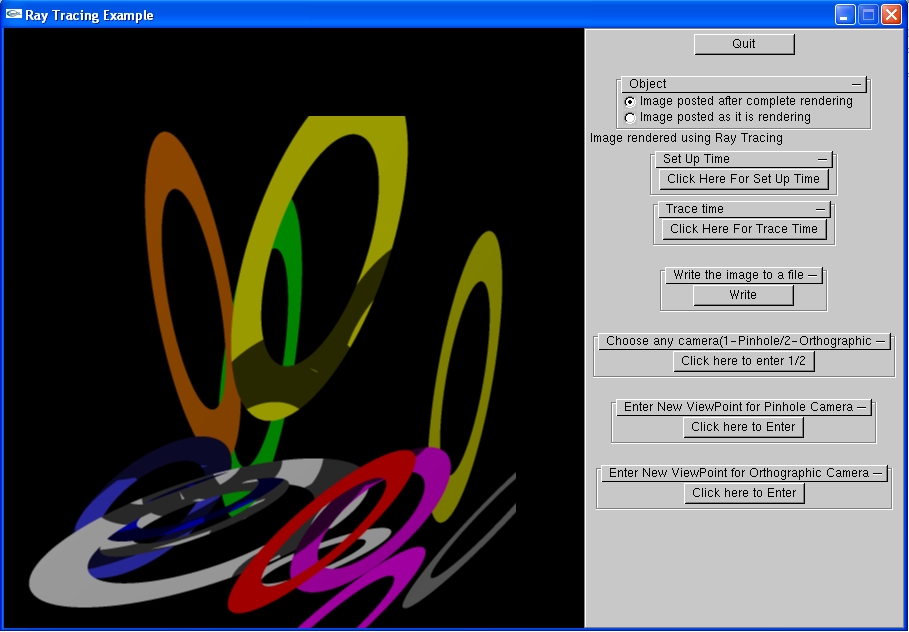Click the Write button

(743, 295)
